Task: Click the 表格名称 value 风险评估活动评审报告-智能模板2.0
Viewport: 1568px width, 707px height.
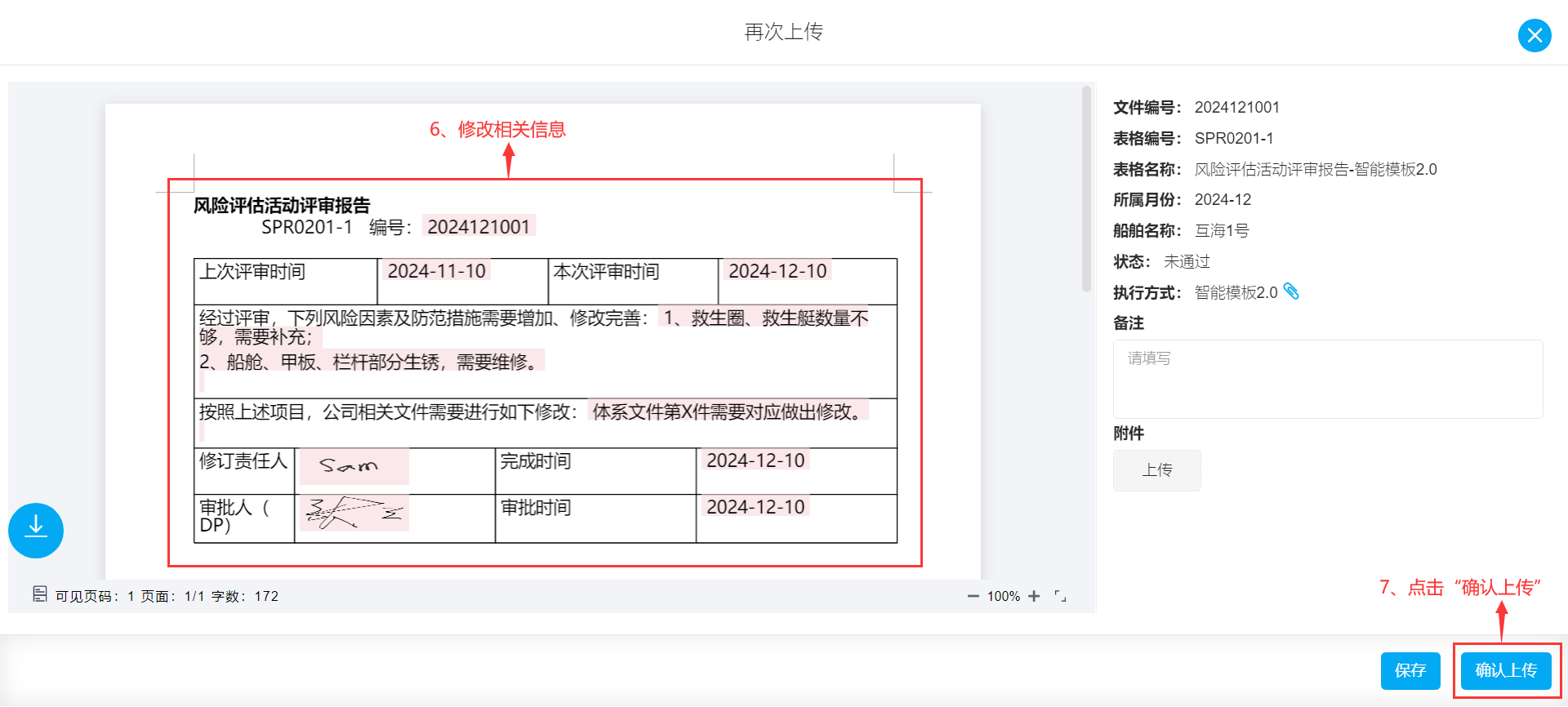Action: (1316, 169)
